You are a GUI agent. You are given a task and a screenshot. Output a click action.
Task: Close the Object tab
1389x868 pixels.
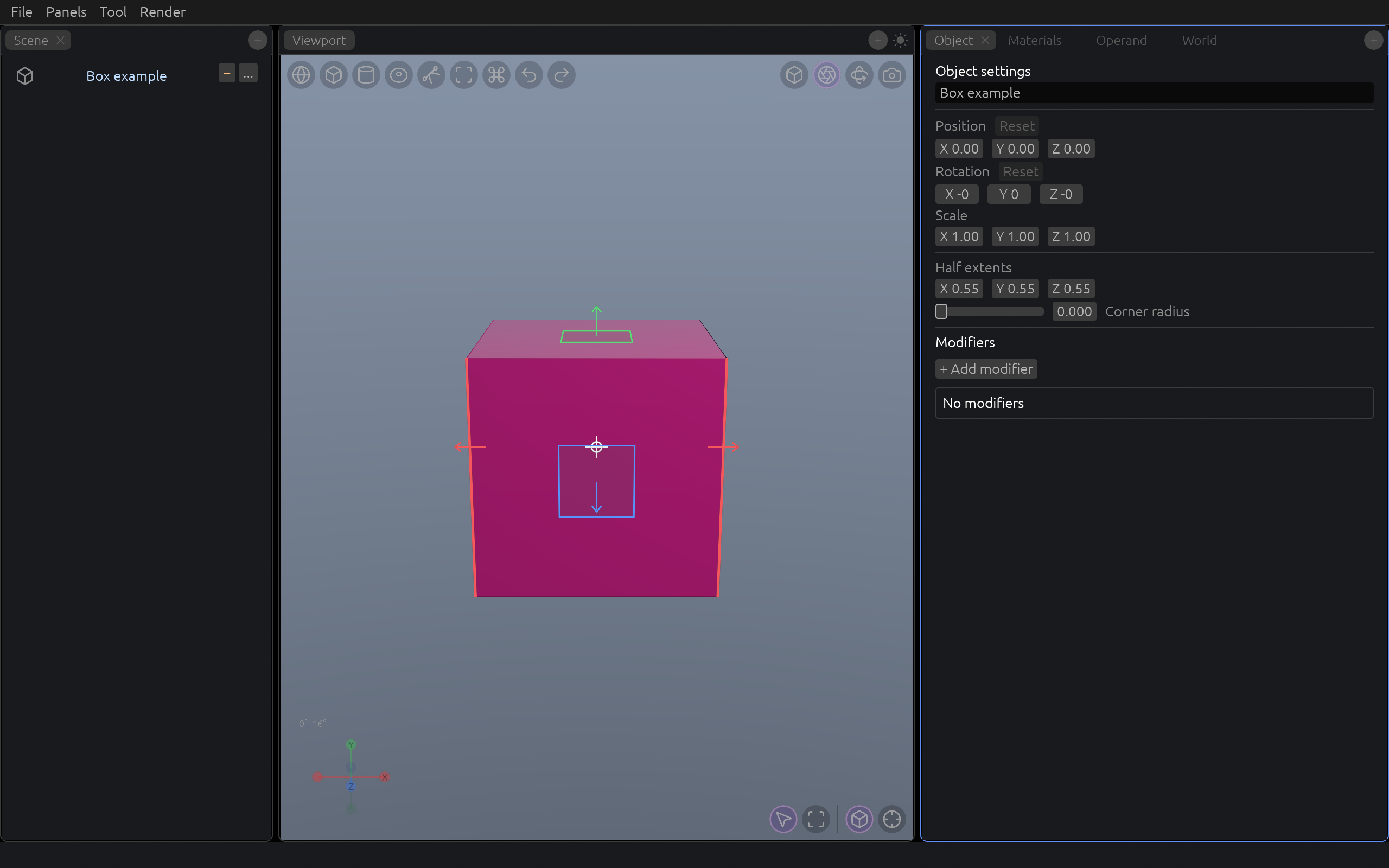[x=985, y=40]
